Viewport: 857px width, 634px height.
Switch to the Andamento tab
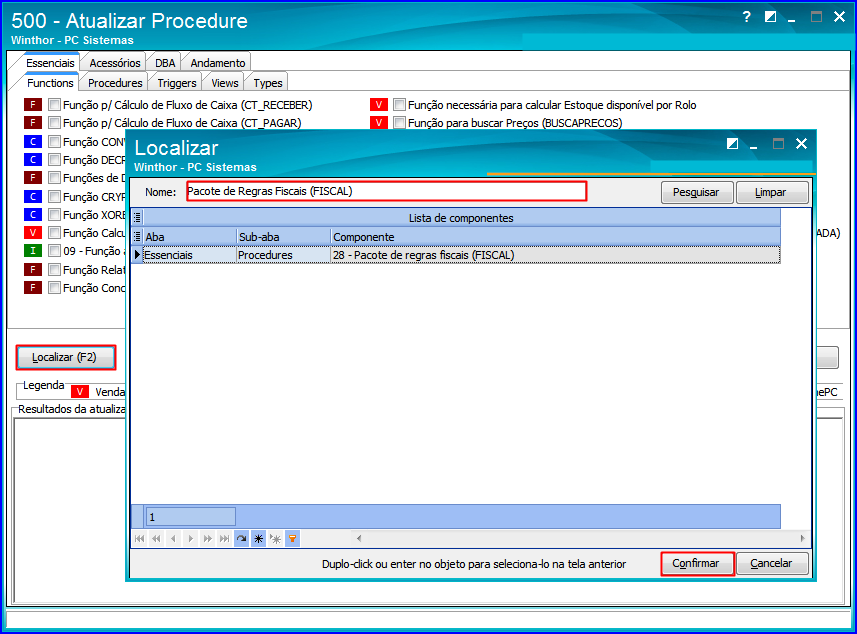tap(218, 63)
